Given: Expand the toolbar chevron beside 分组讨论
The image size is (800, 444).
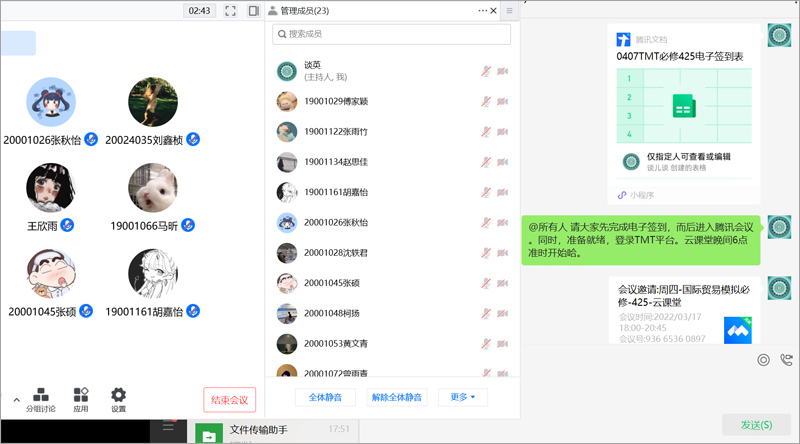Looking at the screenshot, I should tap(16, 400).
